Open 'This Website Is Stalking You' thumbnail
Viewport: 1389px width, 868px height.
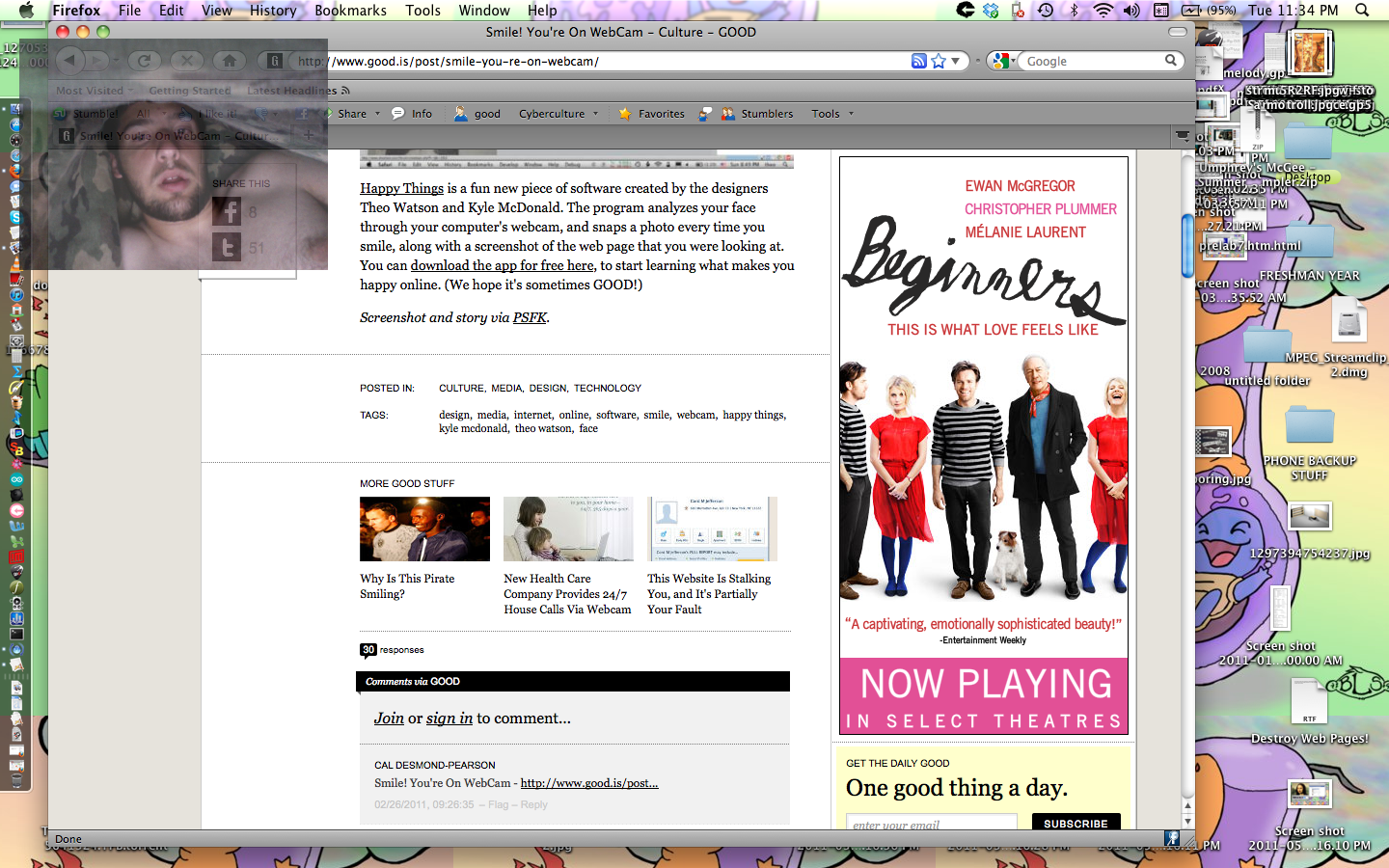[712, 529]
